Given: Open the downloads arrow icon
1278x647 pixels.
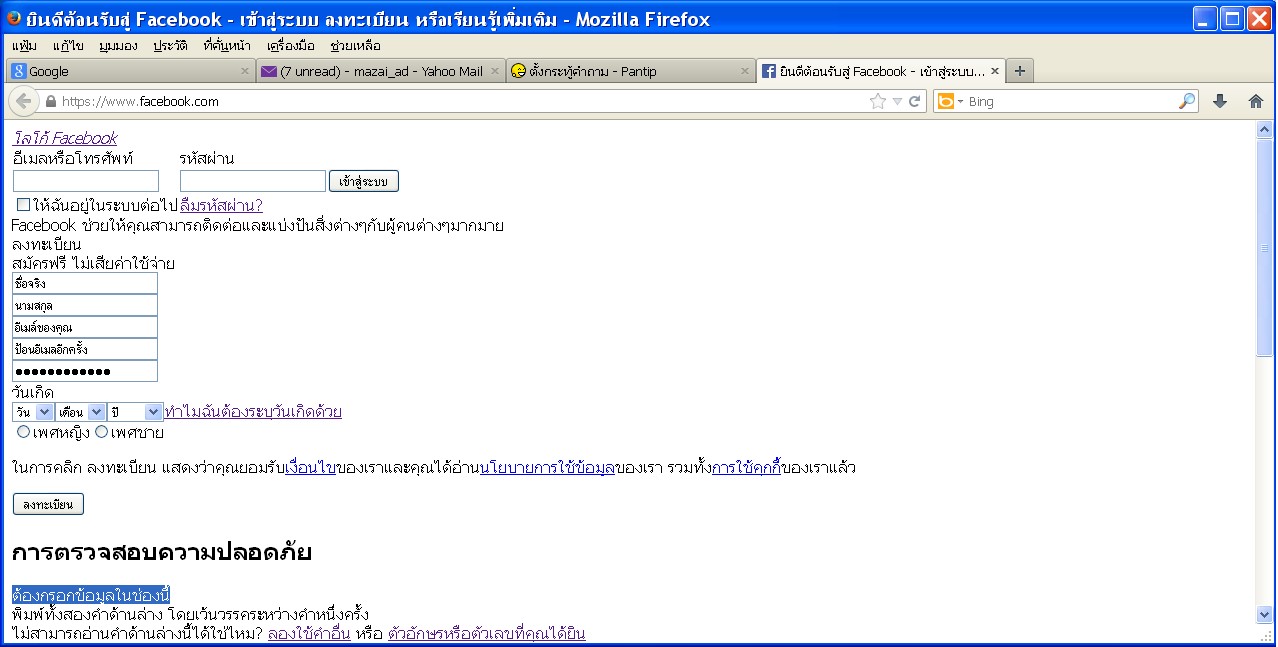Looking at the screenshot, I should (1219, 101).
